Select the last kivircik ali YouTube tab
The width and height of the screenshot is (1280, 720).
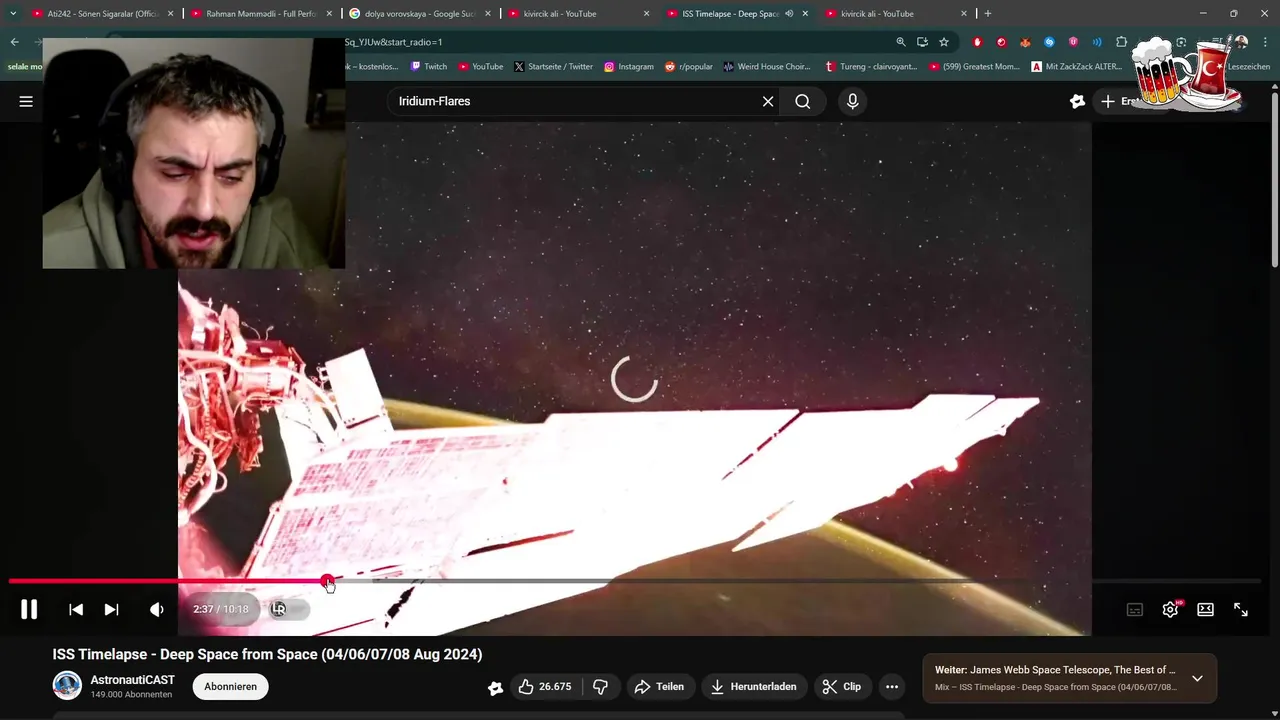point(896,14)
